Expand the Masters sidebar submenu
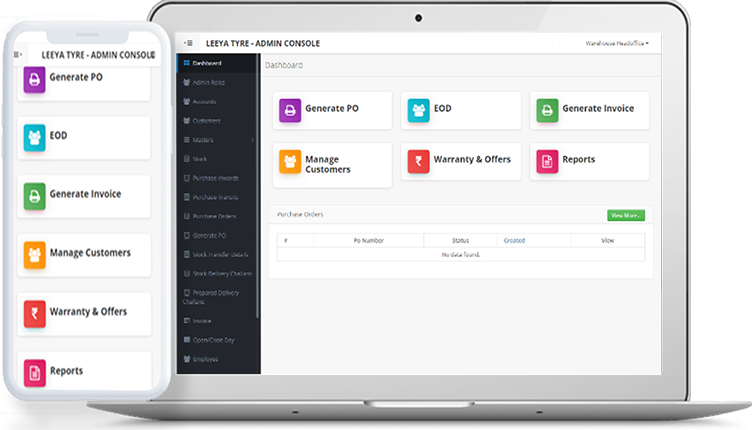 tap(203, 140)
